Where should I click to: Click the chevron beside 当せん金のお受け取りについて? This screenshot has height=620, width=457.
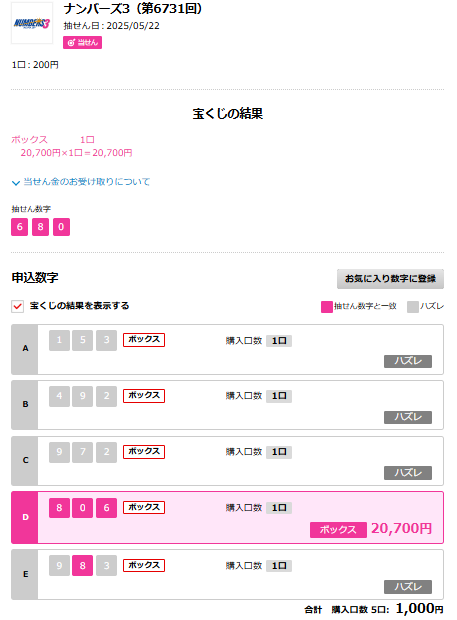pyautogui.click(x=16, y=183)
